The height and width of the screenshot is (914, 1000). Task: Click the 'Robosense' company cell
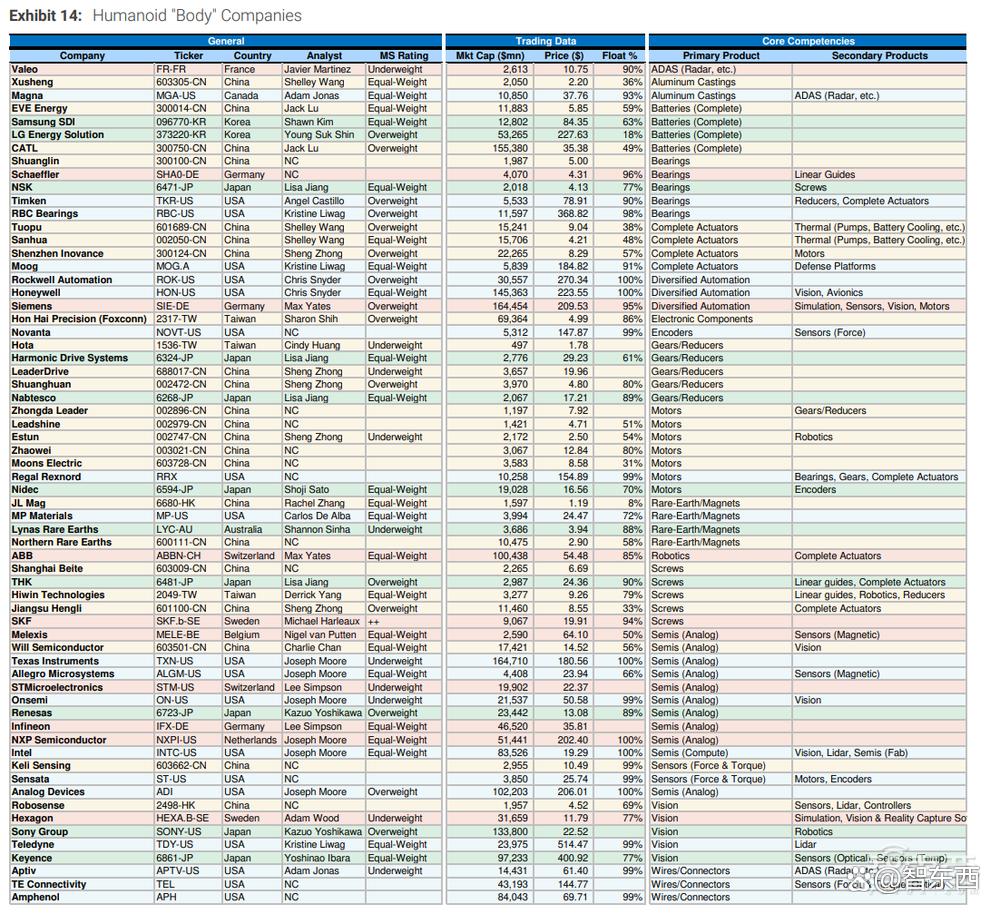click(38, 805)
